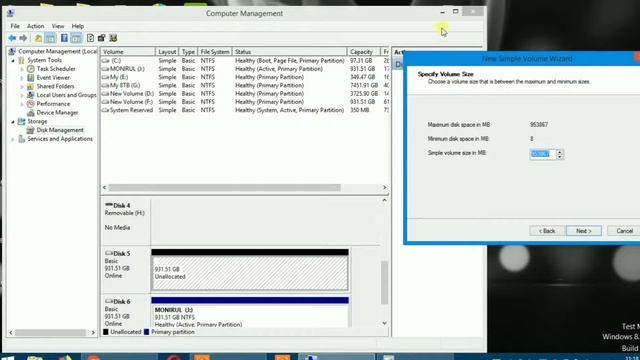The image size is (640, 360).
Task: Collapse the System Tools node
Action: [13, 60]
